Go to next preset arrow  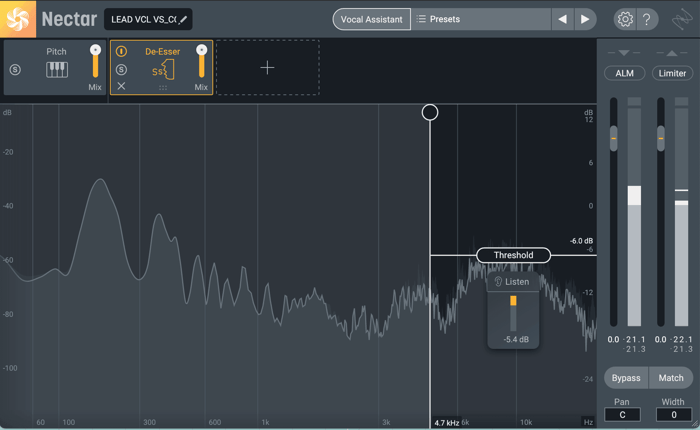click(x=585, y=20)
